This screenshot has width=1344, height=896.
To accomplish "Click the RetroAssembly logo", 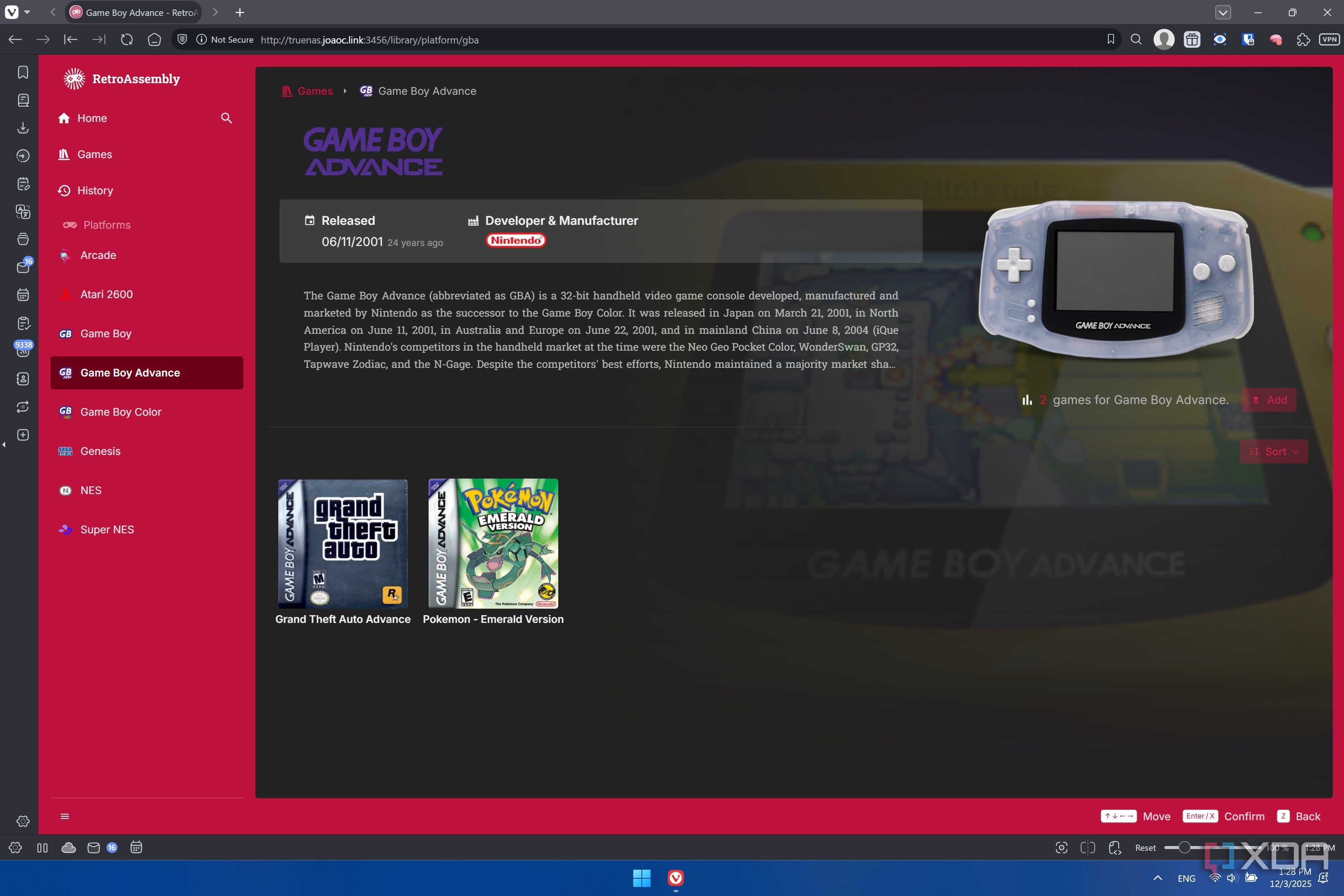I will (x=121, y=79).
